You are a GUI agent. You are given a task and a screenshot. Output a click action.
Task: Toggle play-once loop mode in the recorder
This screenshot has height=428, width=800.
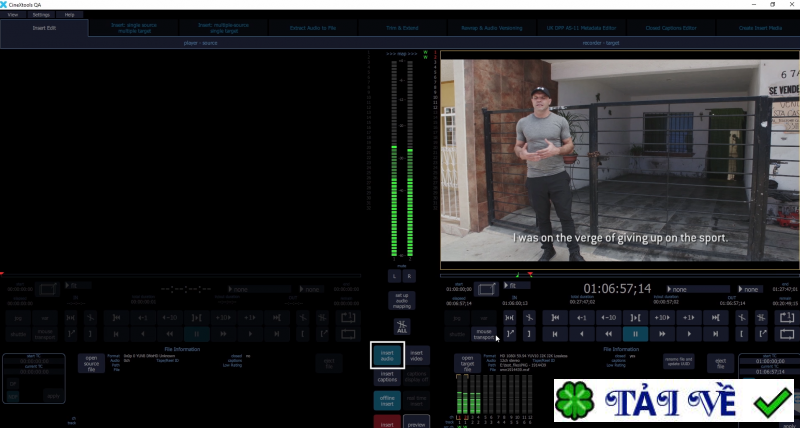(787, 317)
